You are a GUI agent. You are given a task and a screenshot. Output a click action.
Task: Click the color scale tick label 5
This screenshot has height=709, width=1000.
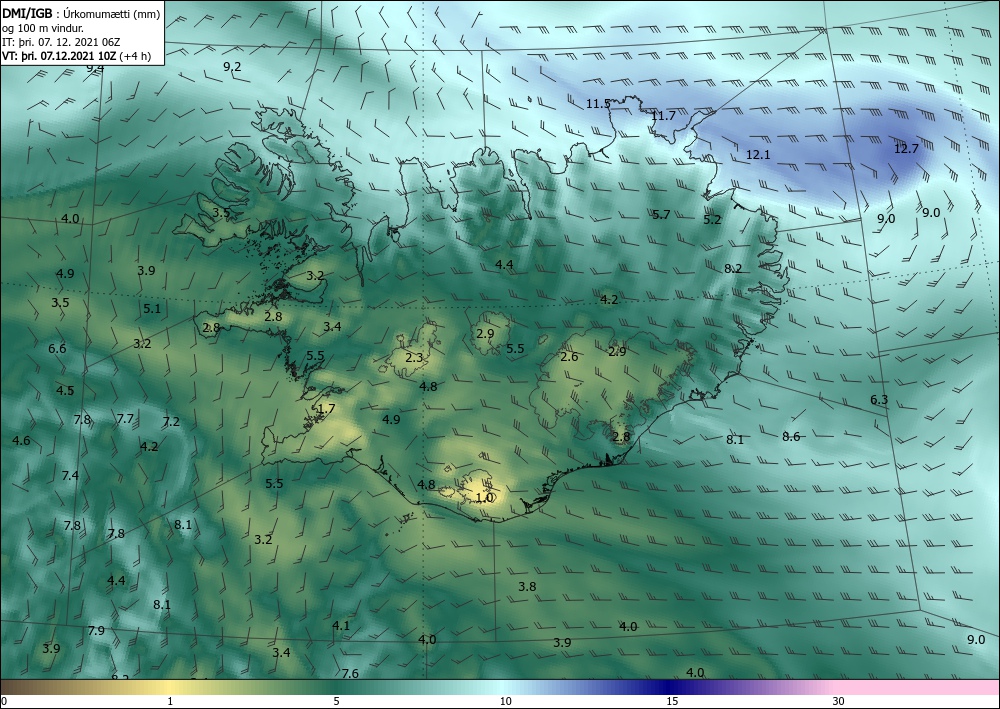336,702
